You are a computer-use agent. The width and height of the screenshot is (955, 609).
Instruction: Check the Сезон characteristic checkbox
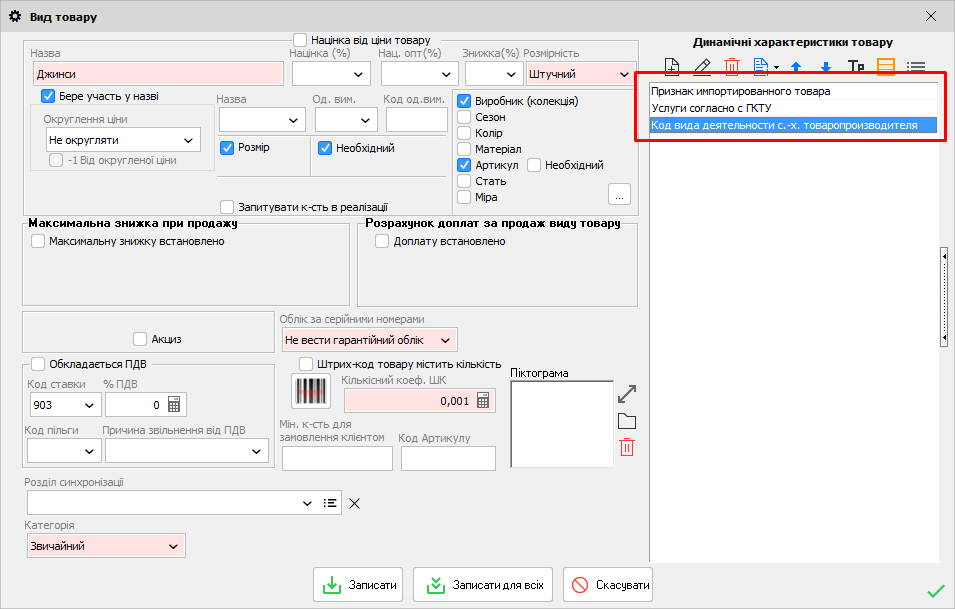(x=462, y=117)
